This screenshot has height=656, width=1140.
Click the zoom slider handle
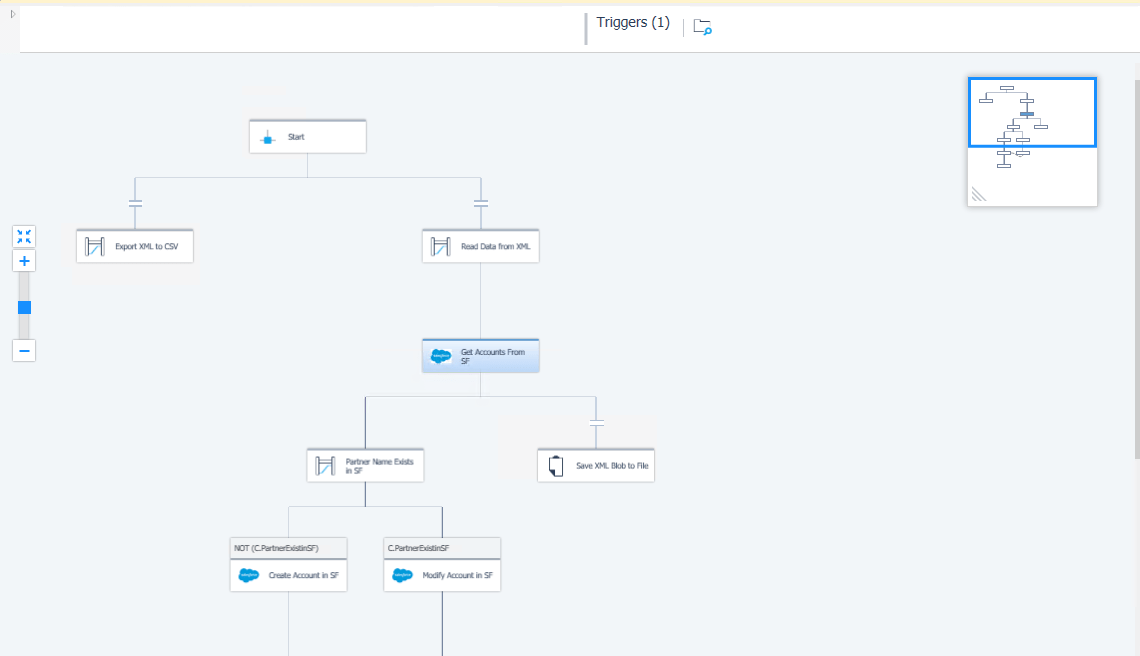coord(24,308)
